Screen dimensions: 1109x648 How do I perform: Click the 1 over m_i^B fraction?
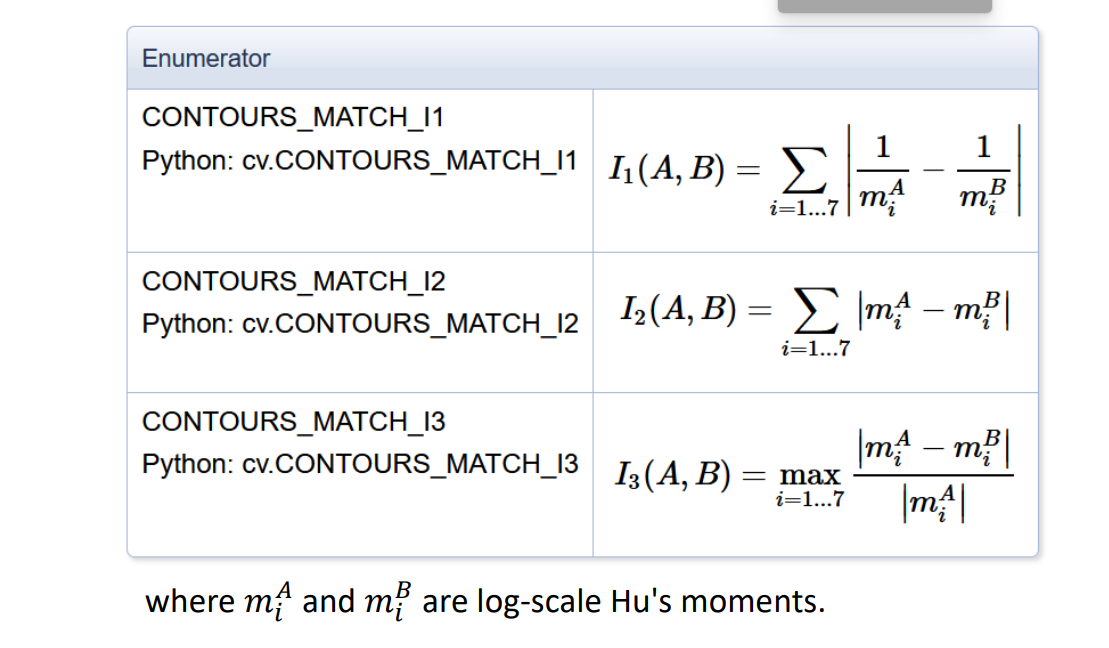(983, 173)
